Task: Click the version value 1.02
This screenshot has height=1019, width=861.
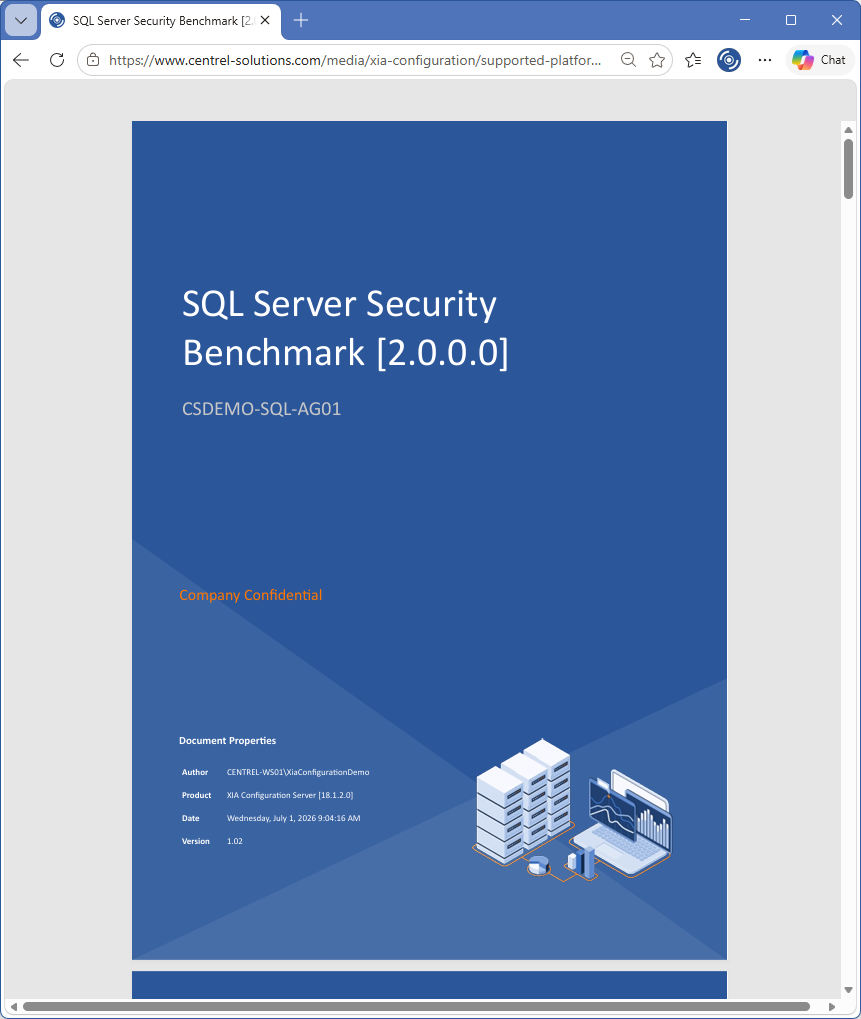Action: click(x=235, y=841)
